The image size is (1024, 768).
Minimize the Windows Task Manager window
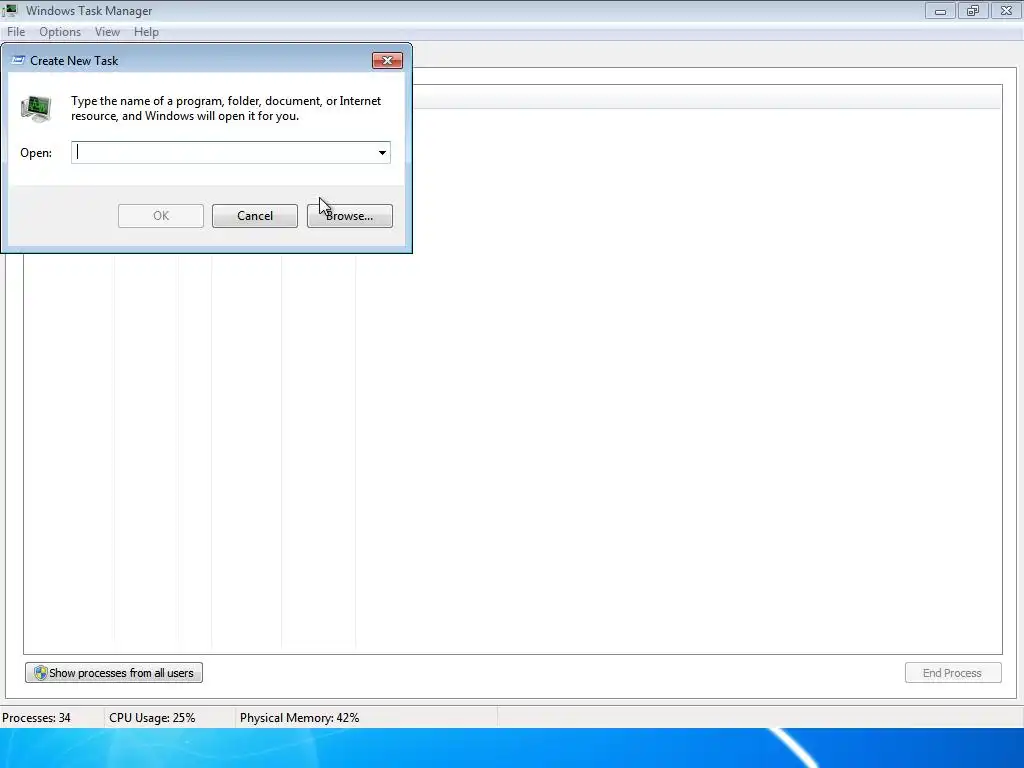(940, 10)
